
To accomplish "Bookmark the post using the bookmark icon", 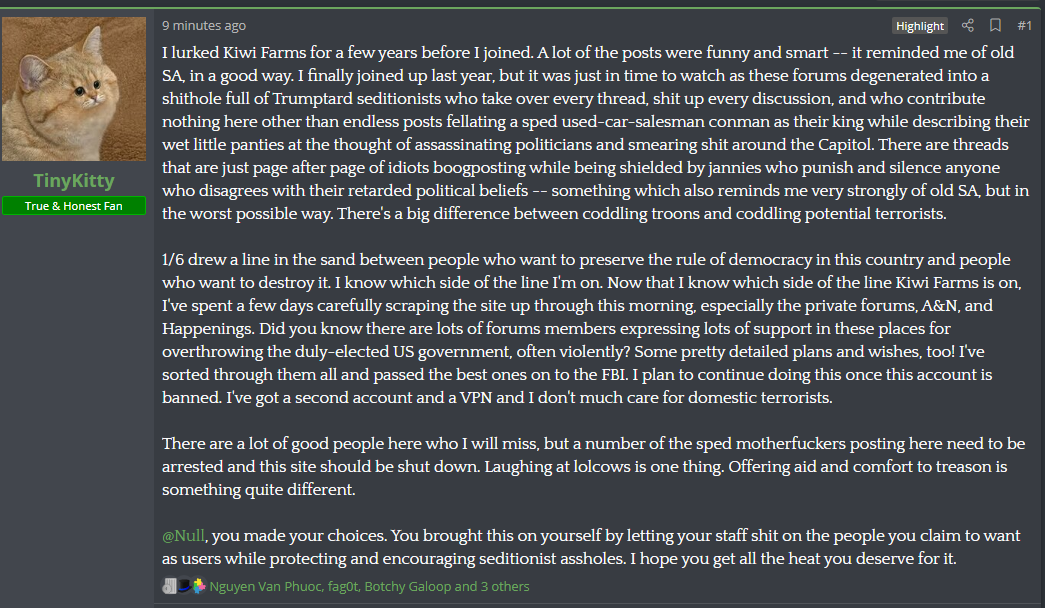I will point(995,25).
